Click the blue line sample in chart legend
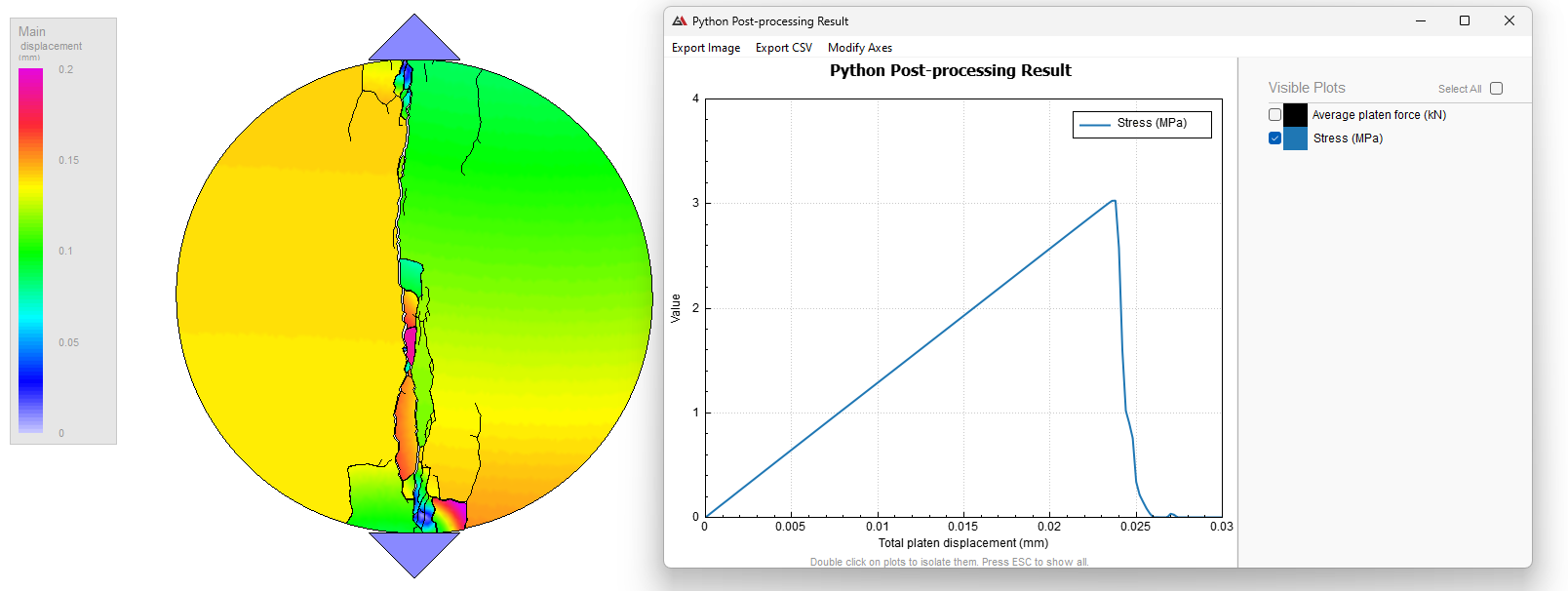The image size is (1568, 591). point(1095,124)
